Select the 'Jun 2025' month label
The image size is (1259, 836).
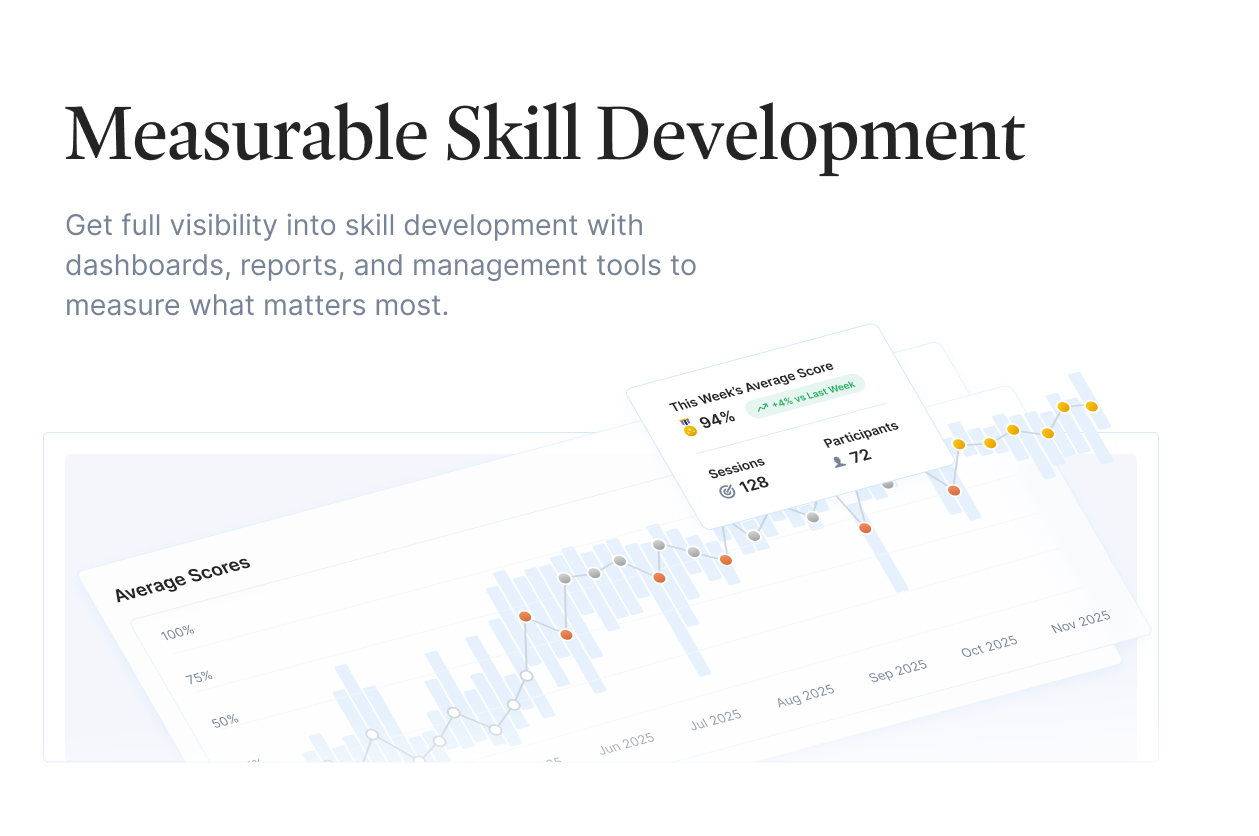(627, 744)
